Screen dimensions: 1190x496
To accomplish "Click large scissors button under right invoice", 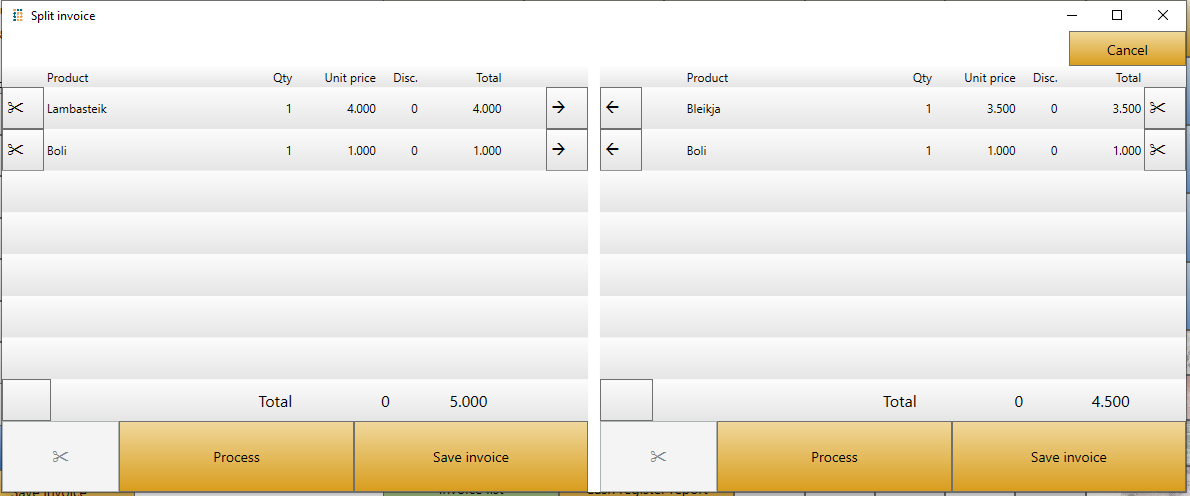I will tap(658, 457).
